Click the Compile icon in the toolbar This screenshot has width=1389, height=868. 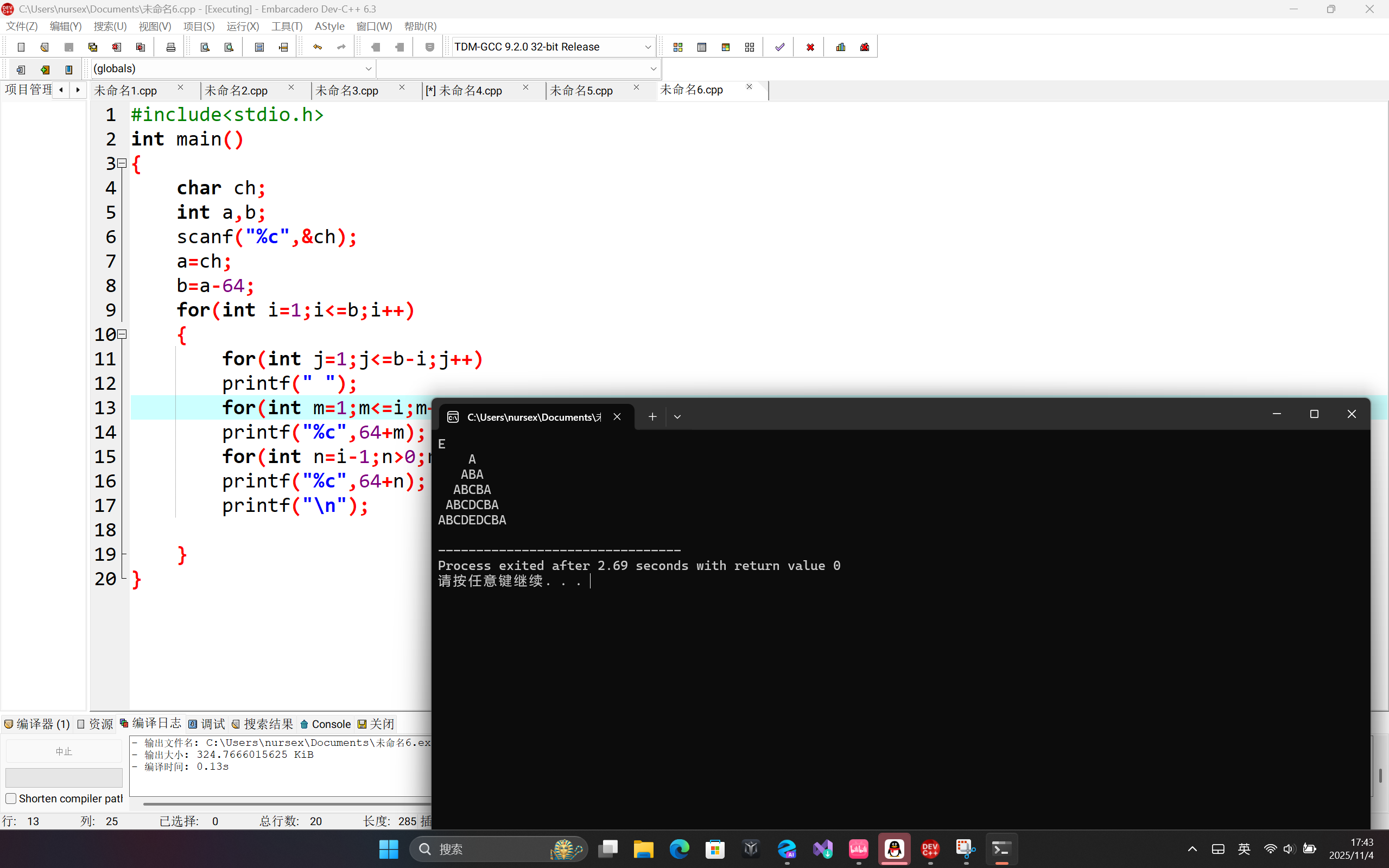pyautogui.click(x=678, y=47)
